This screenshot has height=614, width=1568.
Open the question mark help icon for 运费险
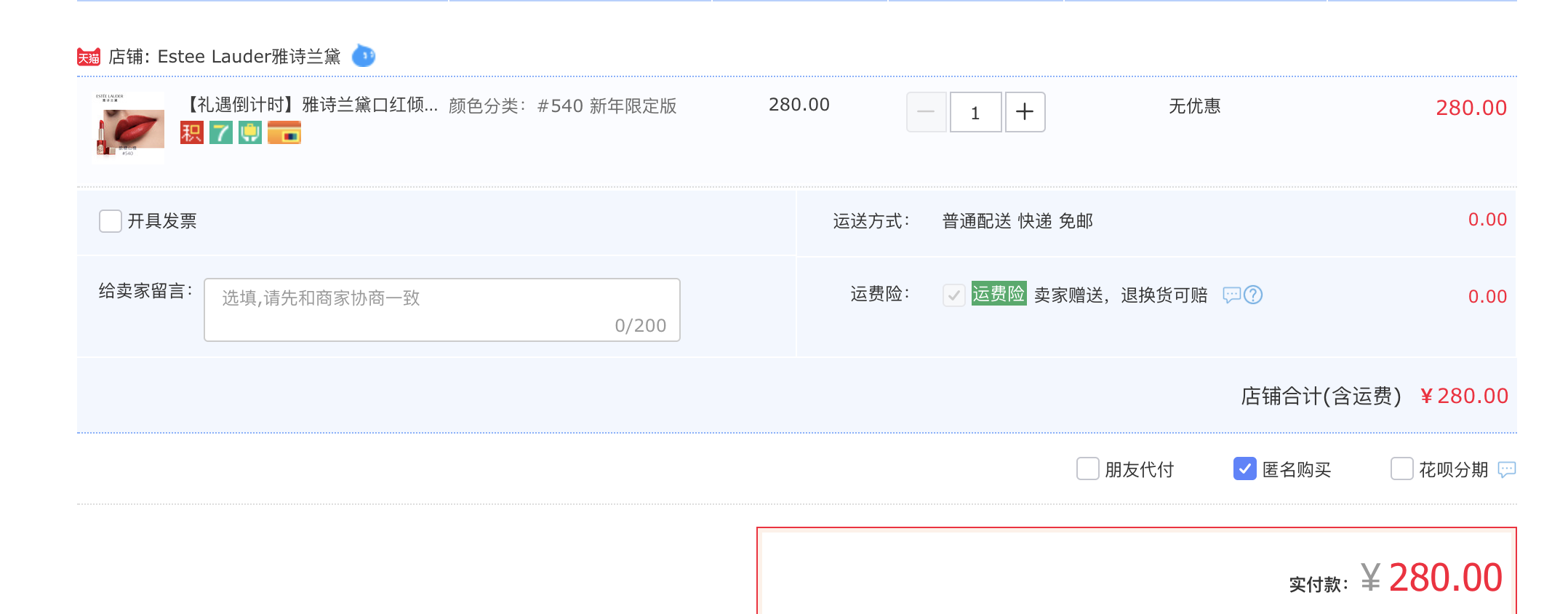tap(1253, 295)
